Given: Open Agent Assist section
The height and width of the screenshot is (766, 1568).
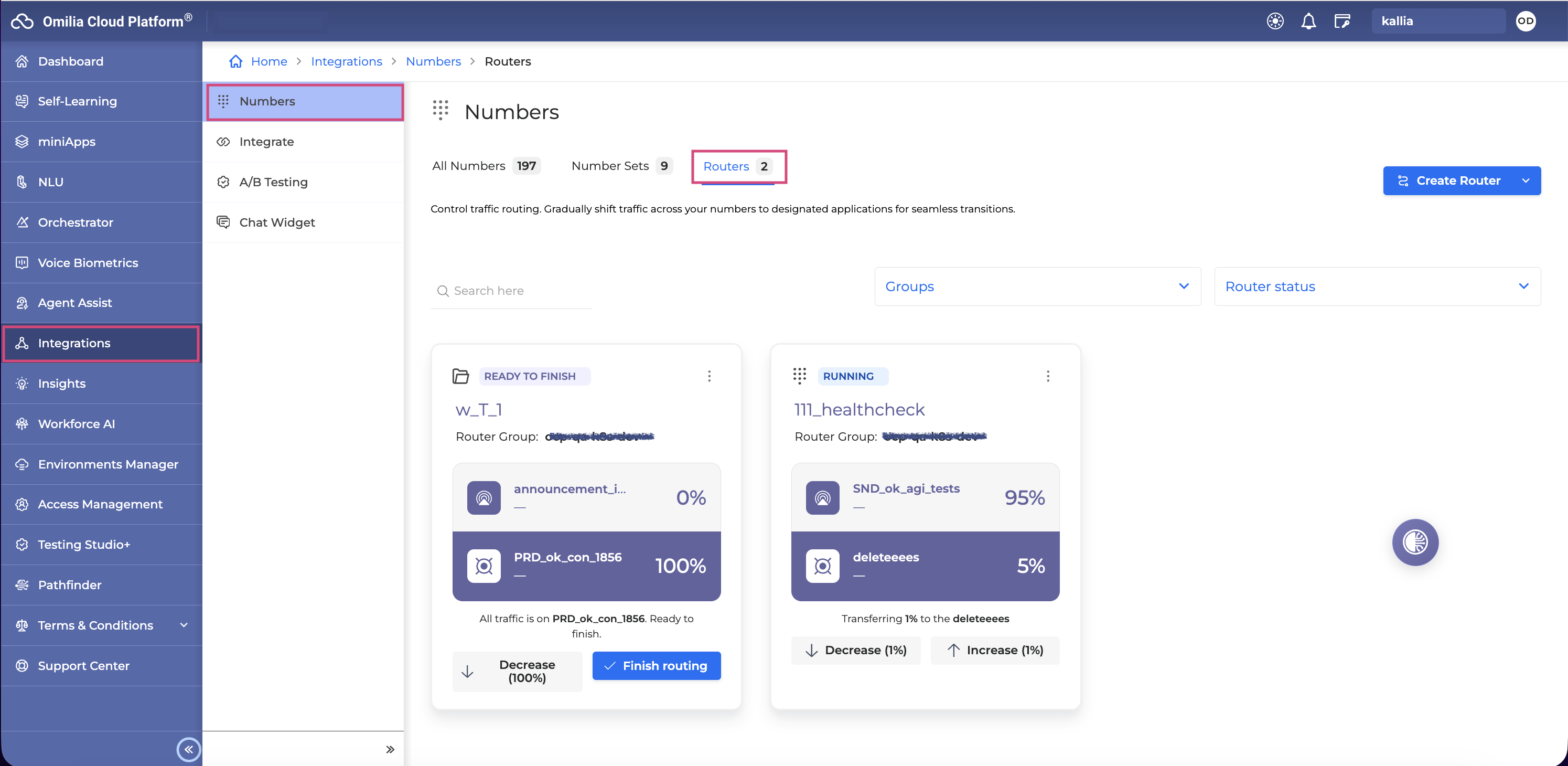Looking at the screenshot, I should click(101, 303).
